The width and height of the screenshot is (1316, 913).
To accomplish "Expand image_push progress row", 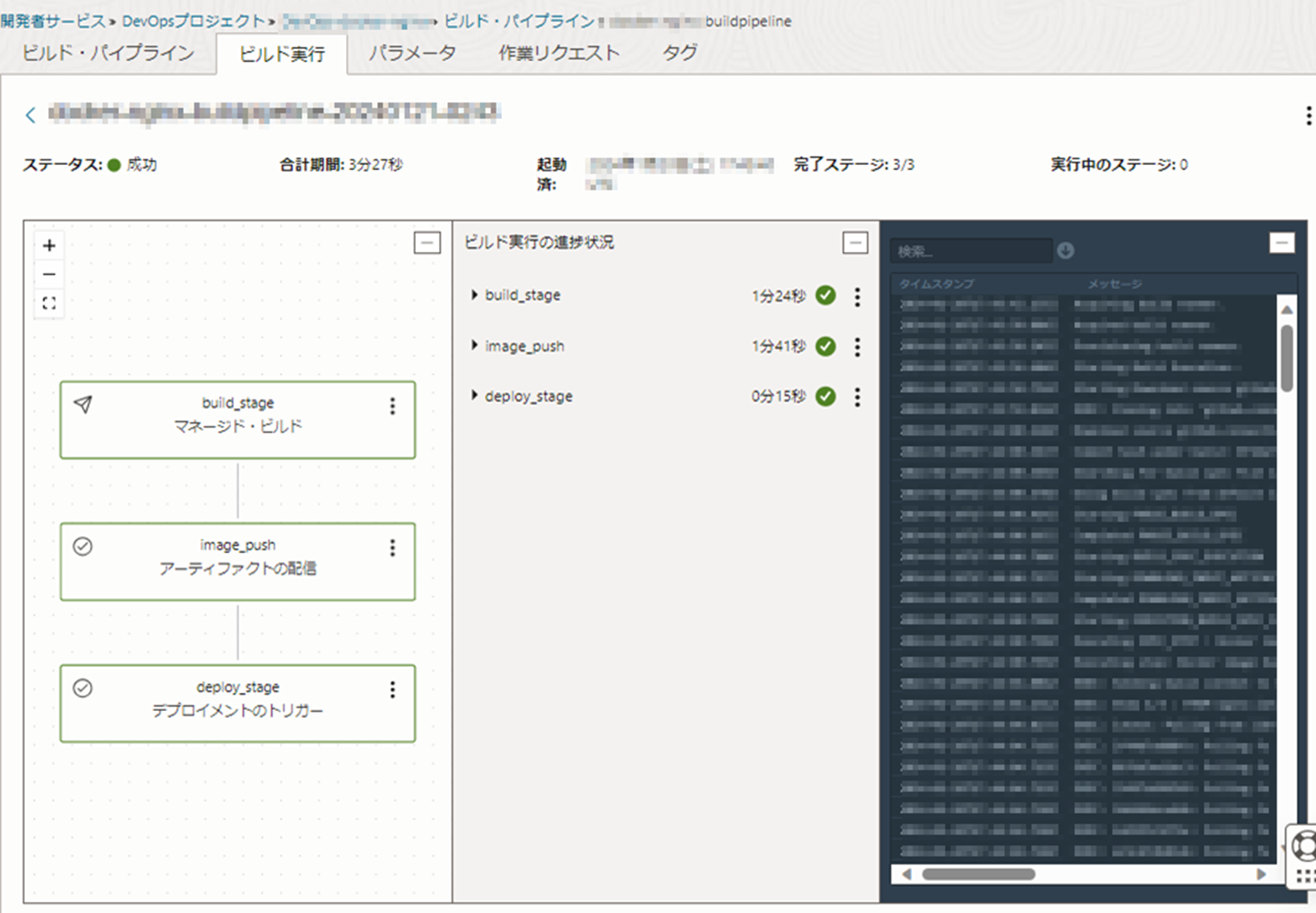I will click(475, 345).
